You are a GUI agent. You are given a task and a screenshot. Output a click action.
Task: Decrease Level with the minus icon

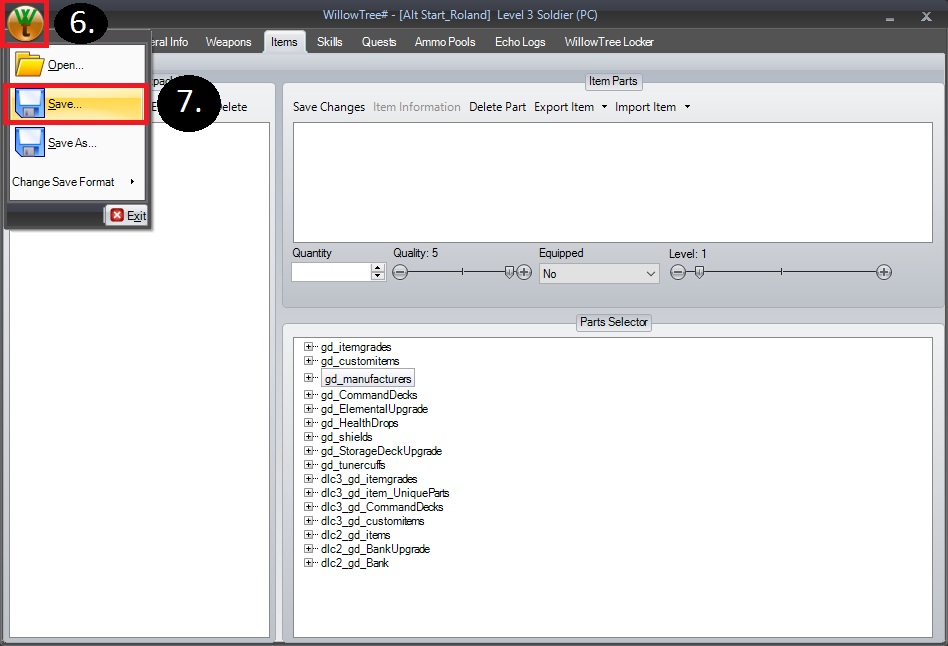pyautogui.click(x=678, y=272)
